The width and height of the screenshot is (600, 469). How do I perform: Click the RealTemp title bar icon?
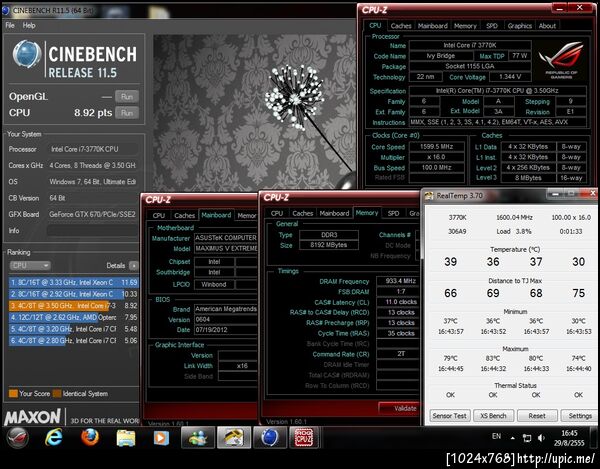[429, 196]
